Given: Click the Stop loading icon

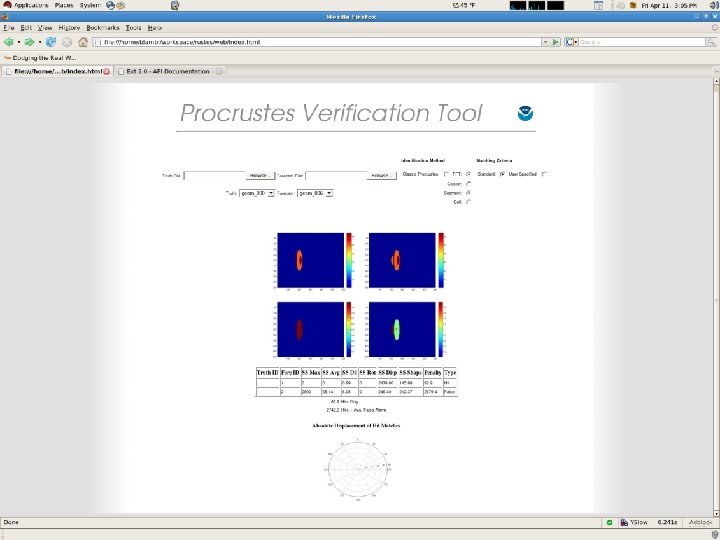Looking at the screenshot, I should point(67,42).
